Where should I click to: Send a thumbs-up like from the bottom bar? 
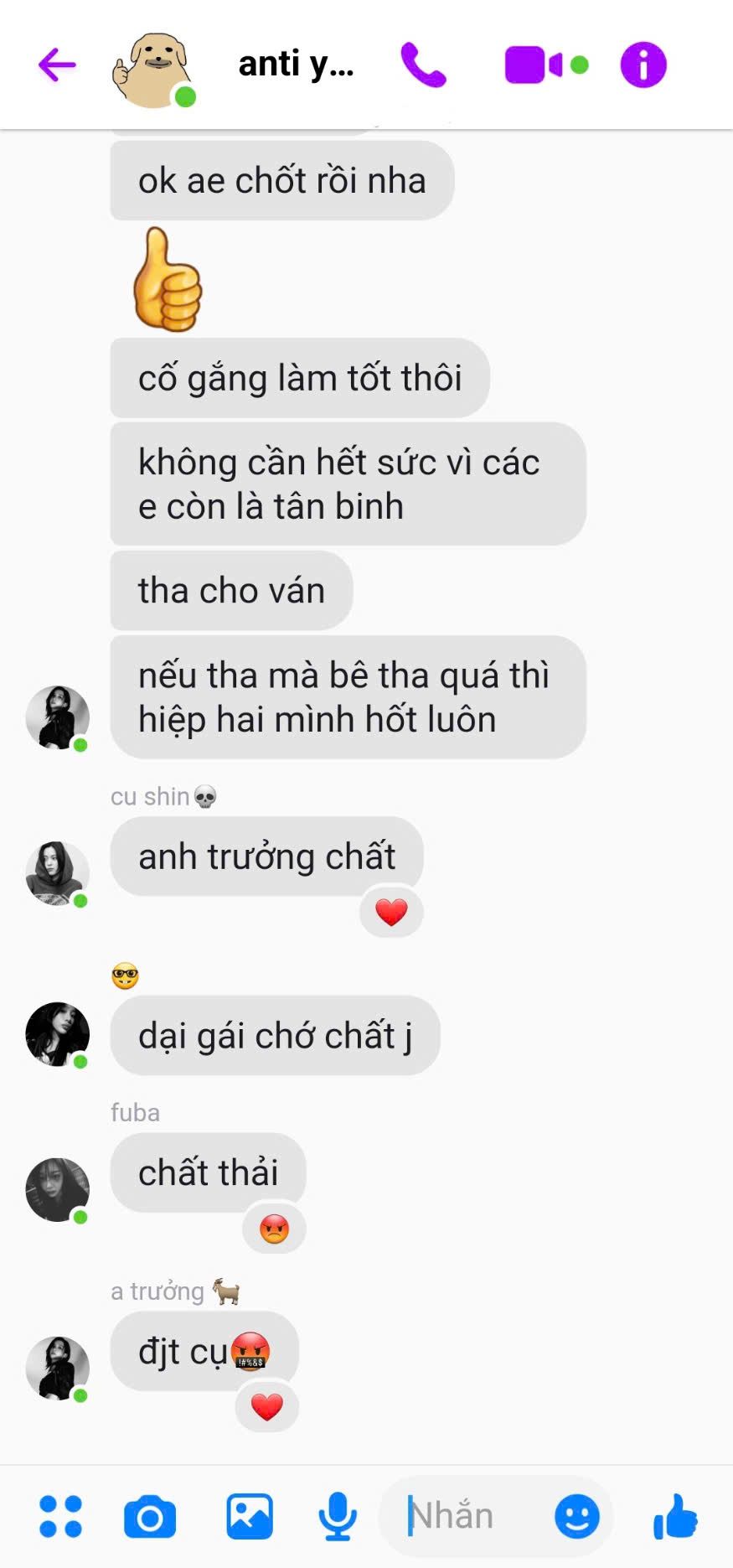pos(675,1516)
